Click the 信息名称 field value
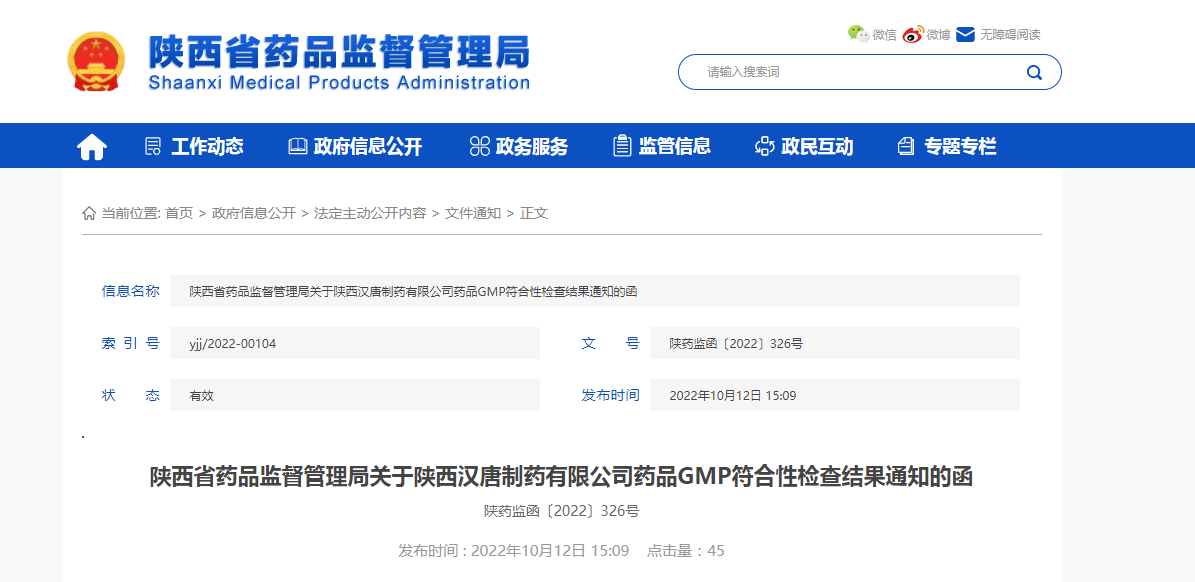Viewport: 1195px width, 582px height. point(594,291)
